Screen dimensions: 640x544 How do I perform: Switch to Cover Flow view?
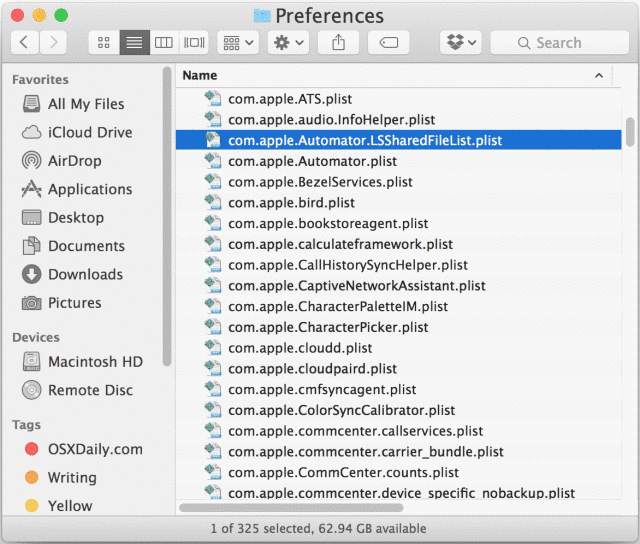pos(193,43)
